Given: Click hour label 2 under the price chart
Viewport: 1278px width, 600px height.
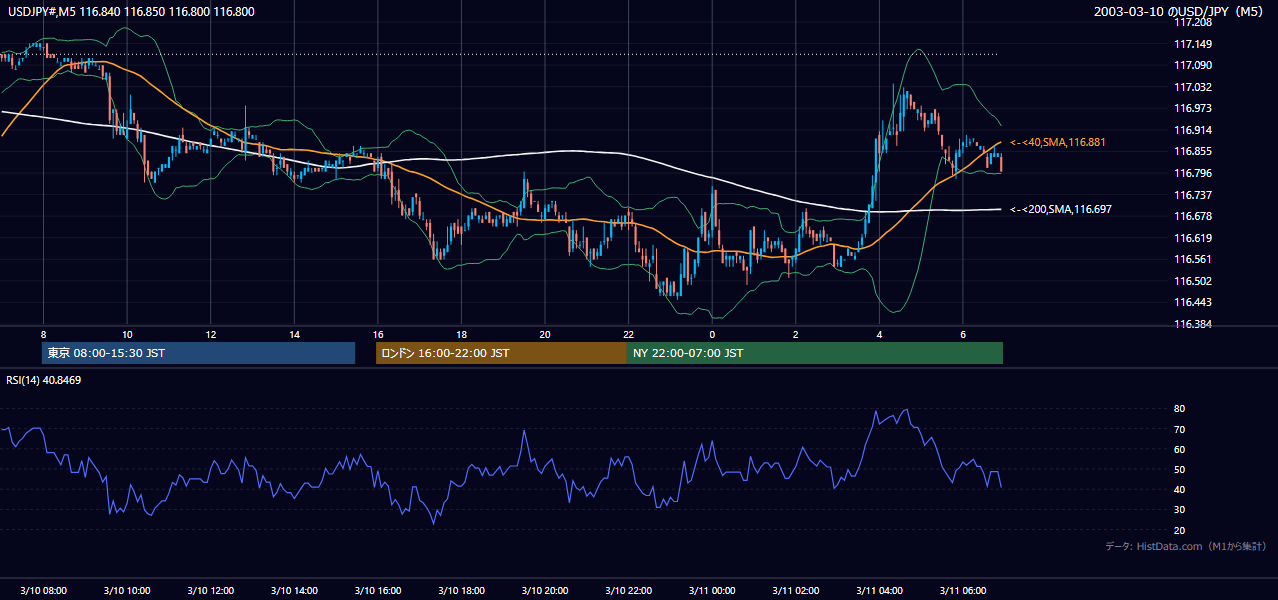Looking at the screenshot, I should point(795,334).
